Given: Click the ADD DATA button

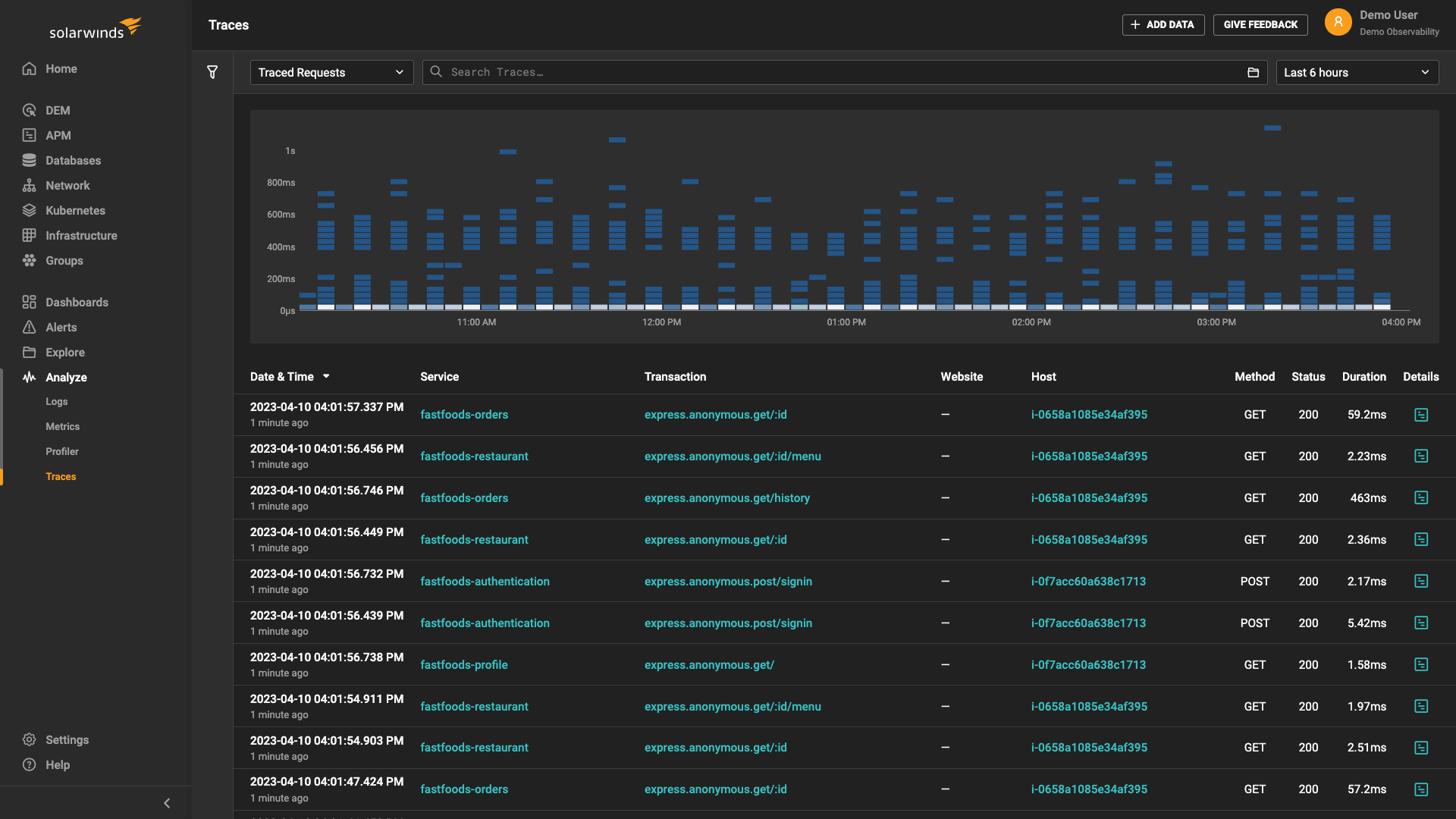Looking at the screenshot, I should tap(1163, 24).
